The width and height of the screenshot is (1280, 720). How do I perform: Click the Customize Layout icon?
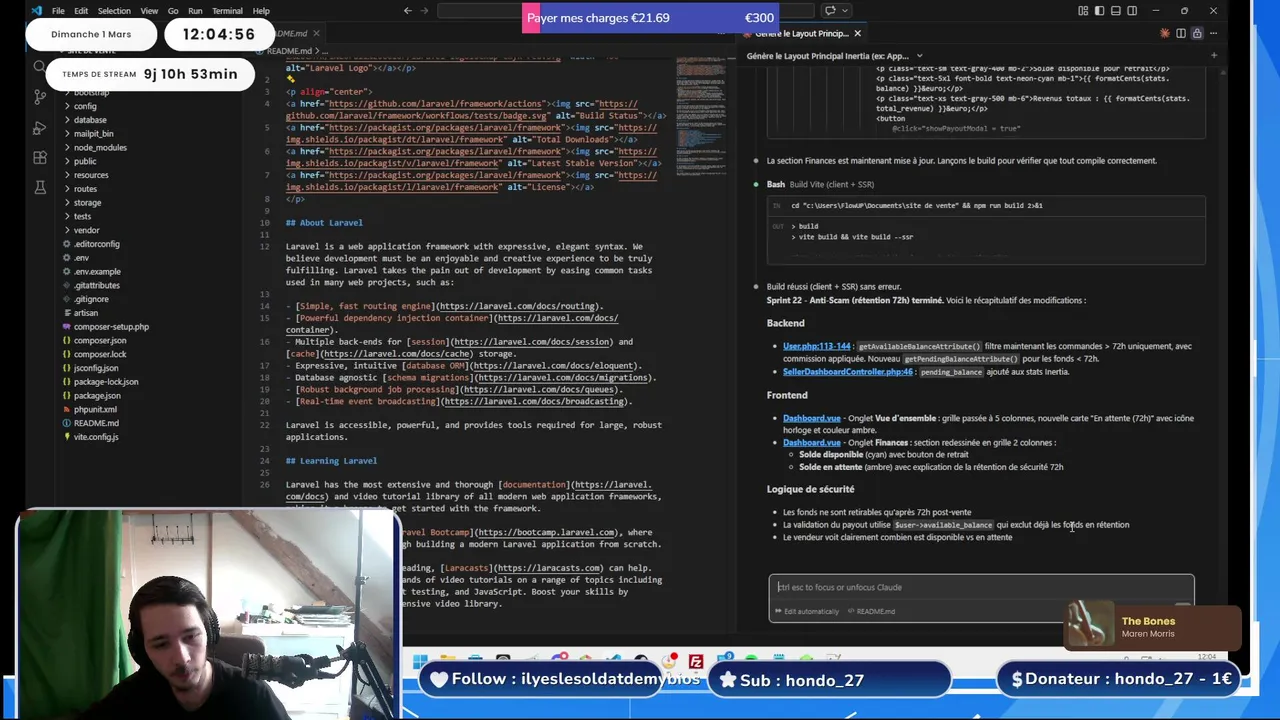pyautogui.click(x=1083, y=11)
